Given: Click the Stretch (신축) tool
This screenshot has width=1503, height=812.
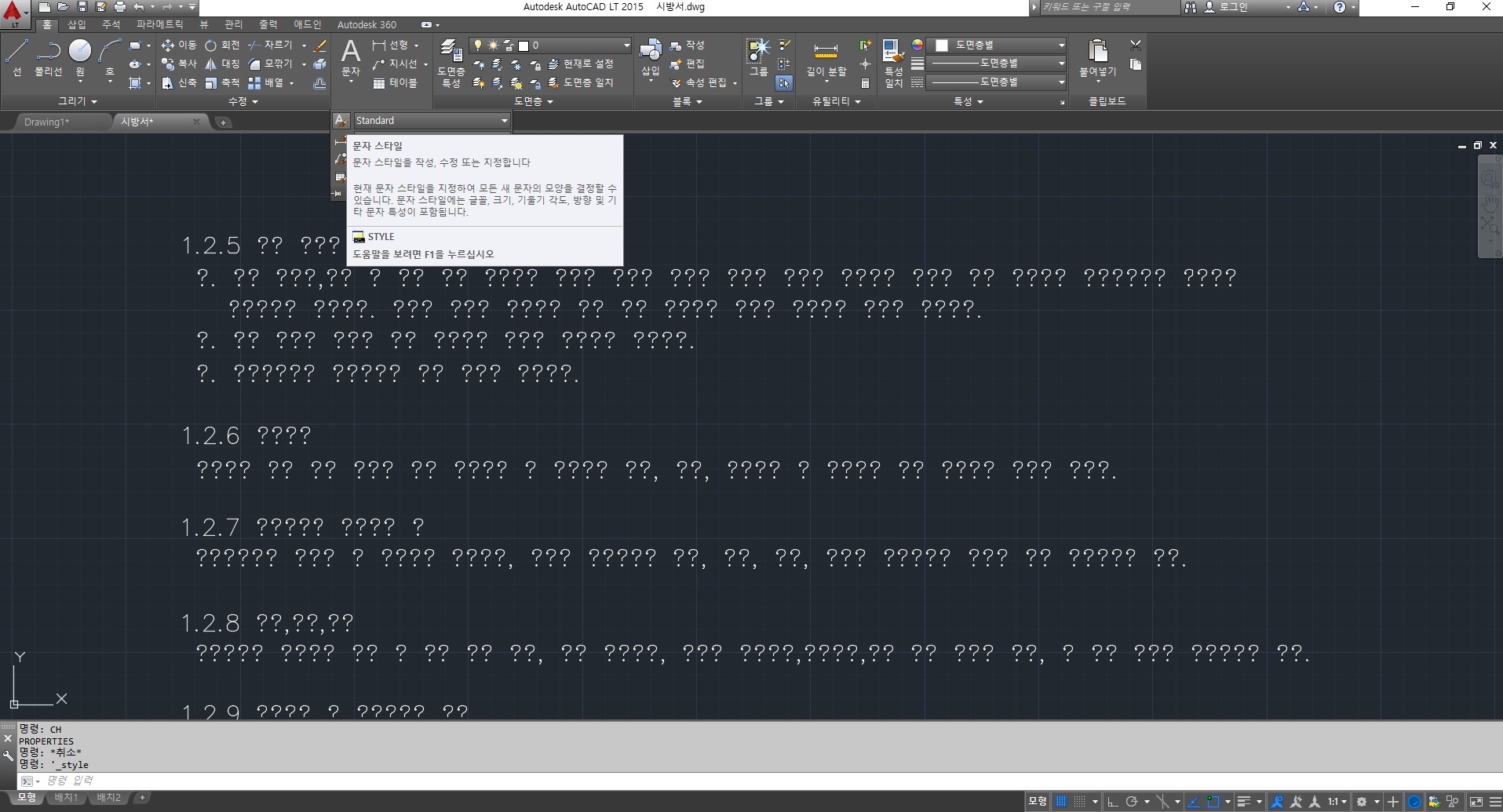Looking at the screenshot, I should [x=179, y=82].
